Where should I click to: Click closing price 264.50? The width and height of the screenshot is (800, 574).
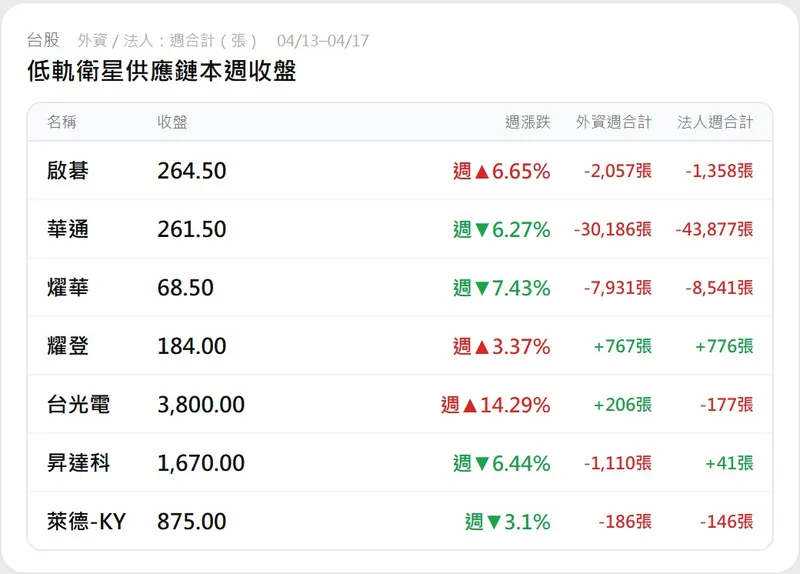coord(192,171)
